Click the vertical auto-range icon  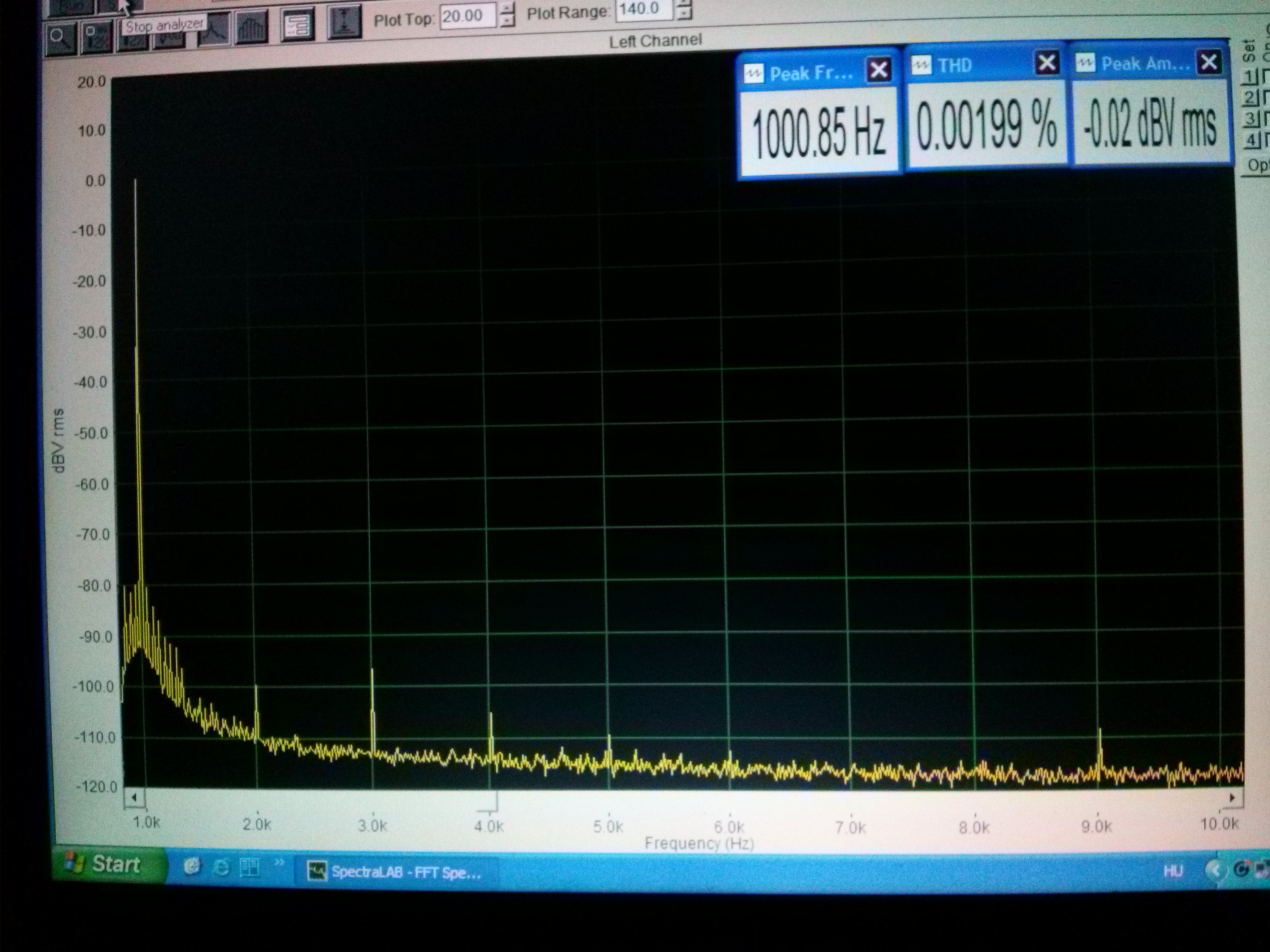(x=344, y=22)
